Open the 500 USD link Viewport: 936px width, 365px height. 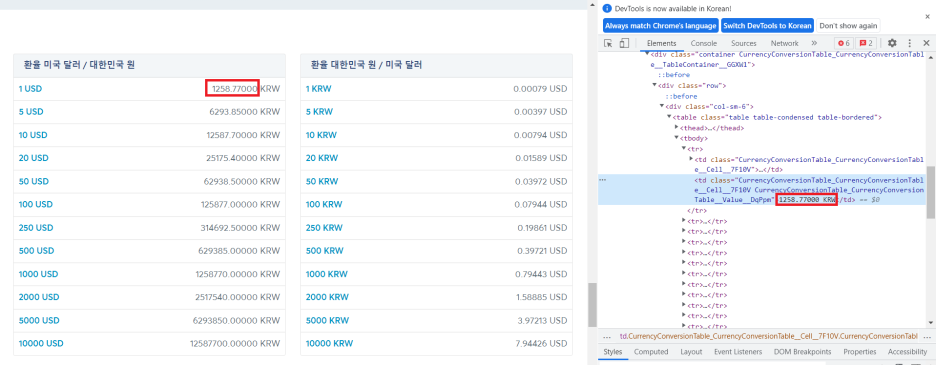tap(36, 251)
